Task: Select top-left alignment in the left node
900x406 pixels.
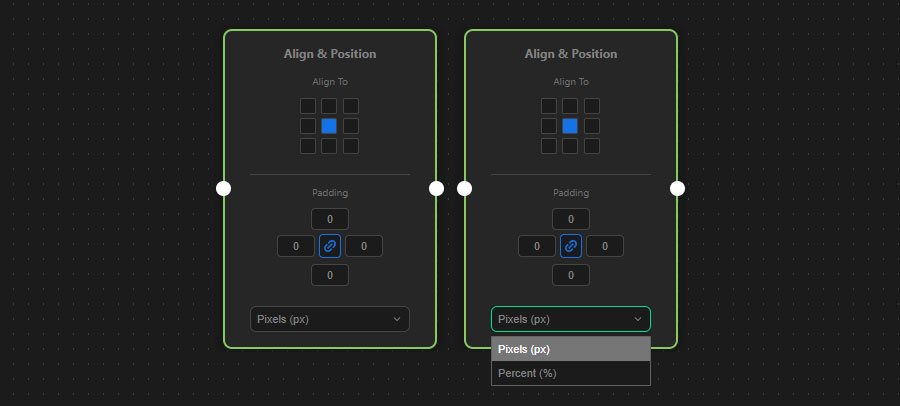Action: pyautogui.click(x=308, y=106)
